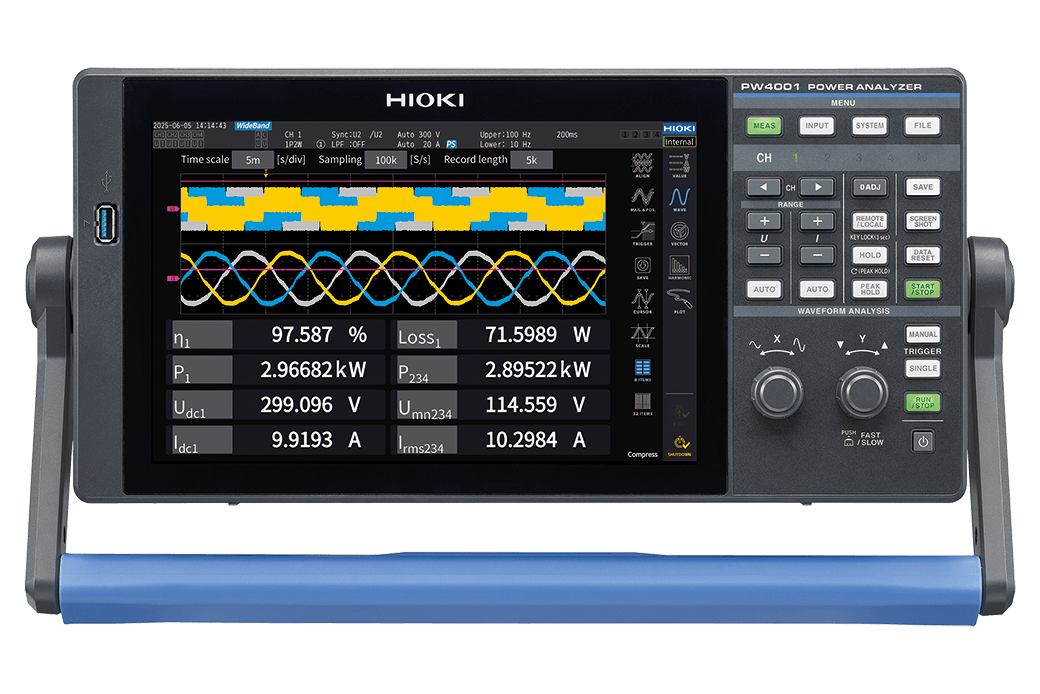Open the Time scale 5m selector
Image resolution: width=1040 pixels, height=694 pixels.
253,160
